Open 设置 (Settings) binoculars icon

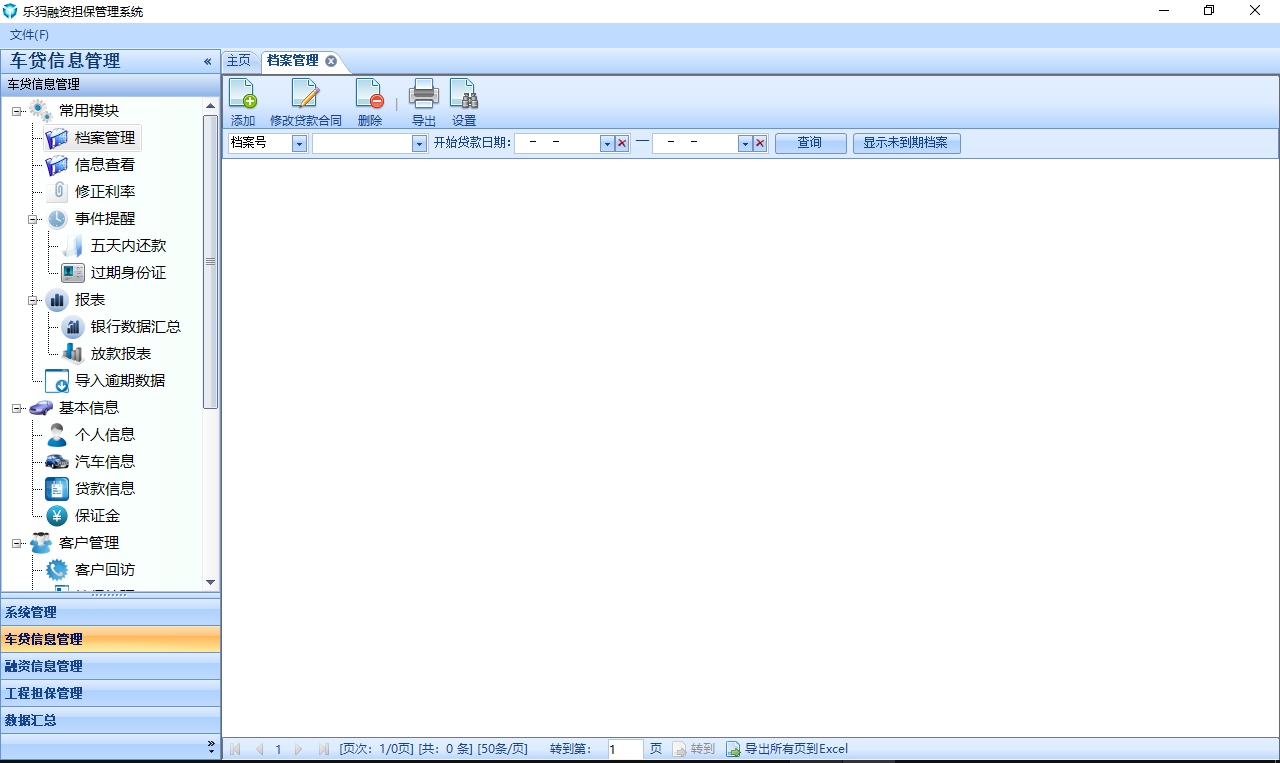click(x=463, y=94)
